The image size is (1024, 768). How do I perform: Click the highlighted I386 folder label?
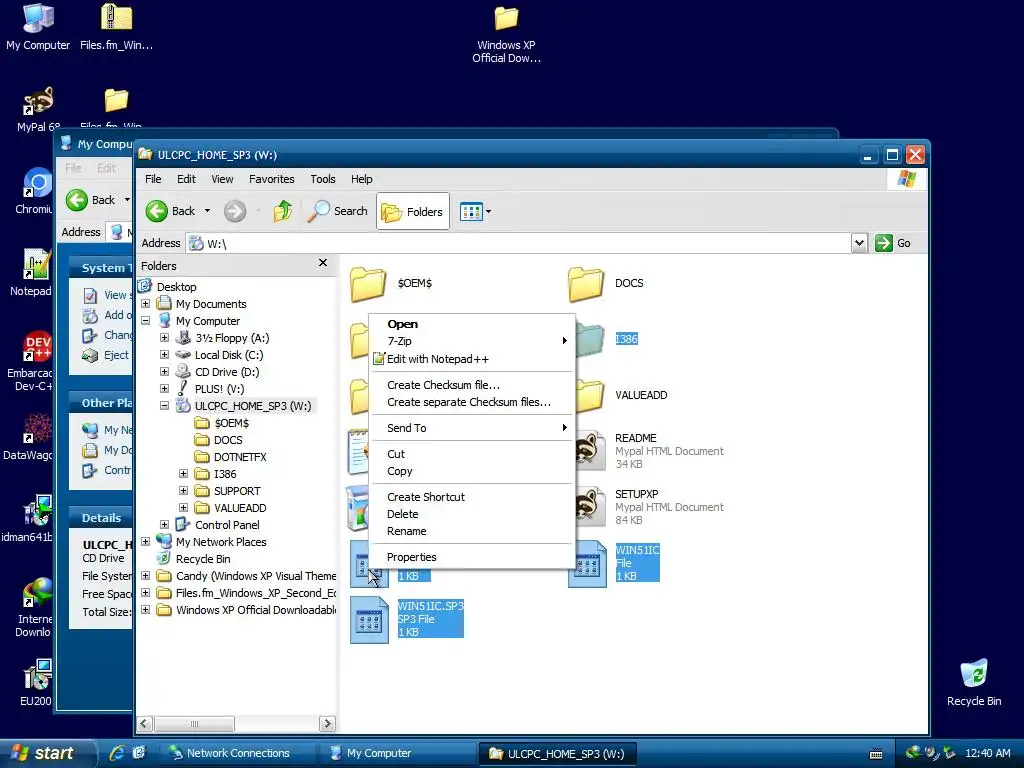626,339
